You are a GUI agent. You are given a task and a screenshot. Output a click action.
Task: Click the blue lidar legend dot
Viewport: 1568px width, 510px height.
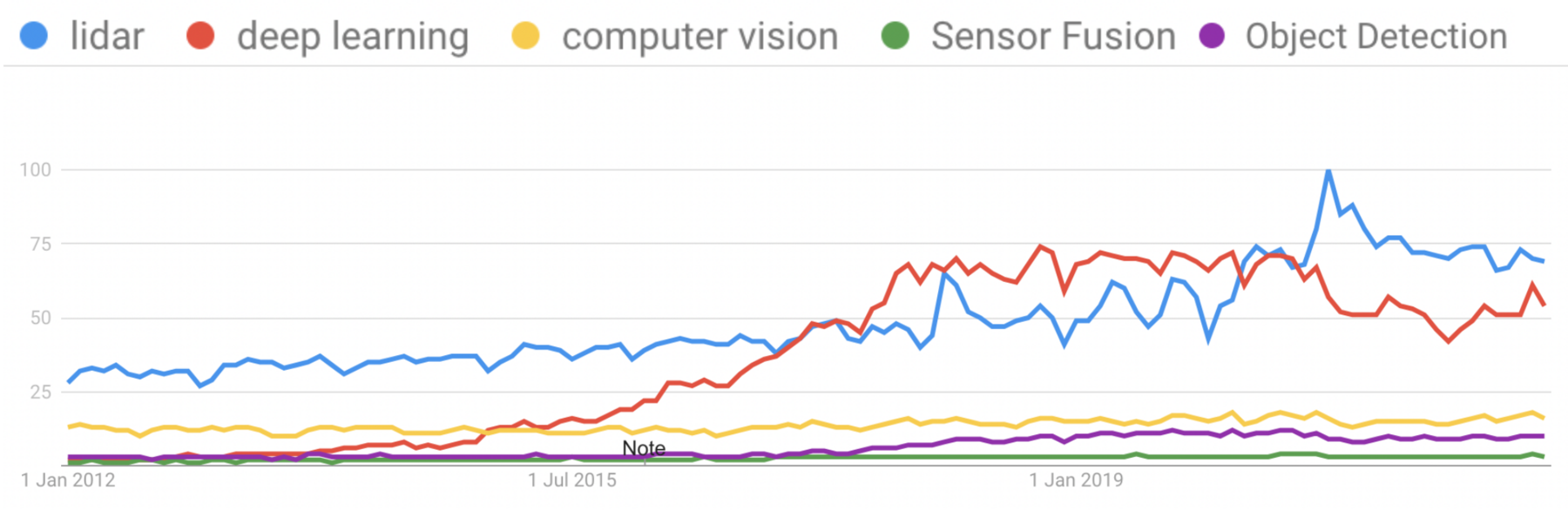click(x=34, y=37)
